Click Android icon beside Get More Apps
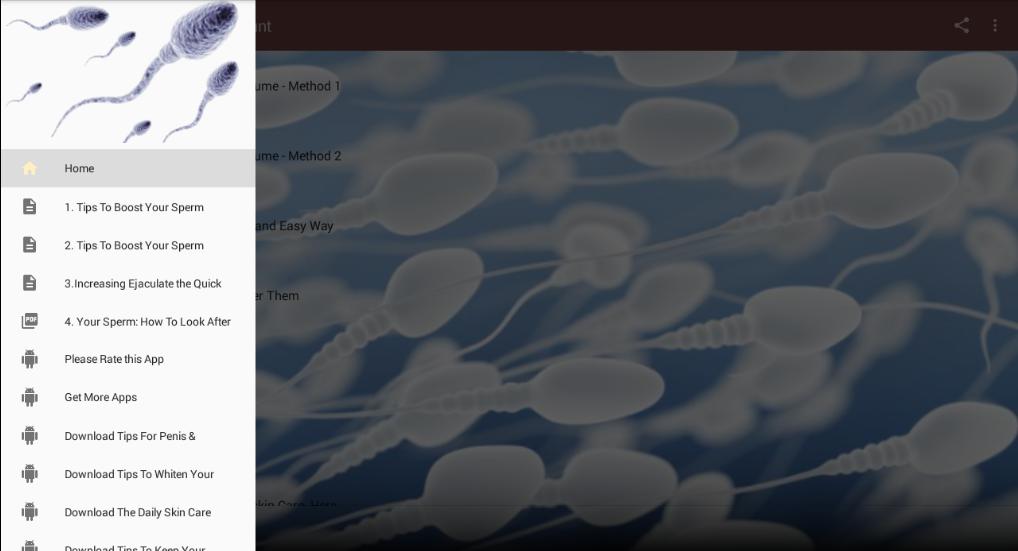 [30, 397]
